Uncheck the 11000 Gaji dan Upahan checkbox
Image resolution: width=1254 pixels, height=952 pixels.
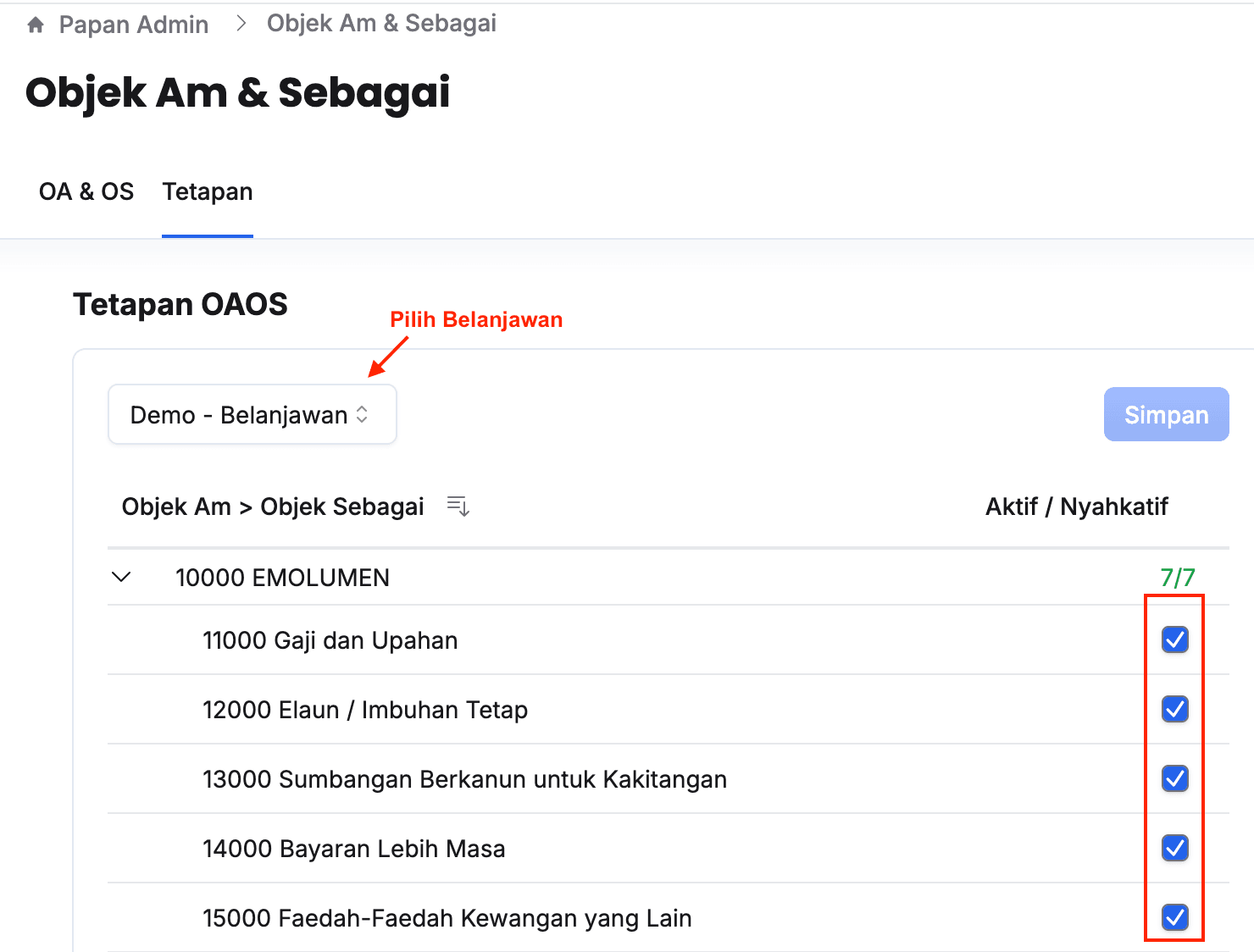click(1174, 639)
